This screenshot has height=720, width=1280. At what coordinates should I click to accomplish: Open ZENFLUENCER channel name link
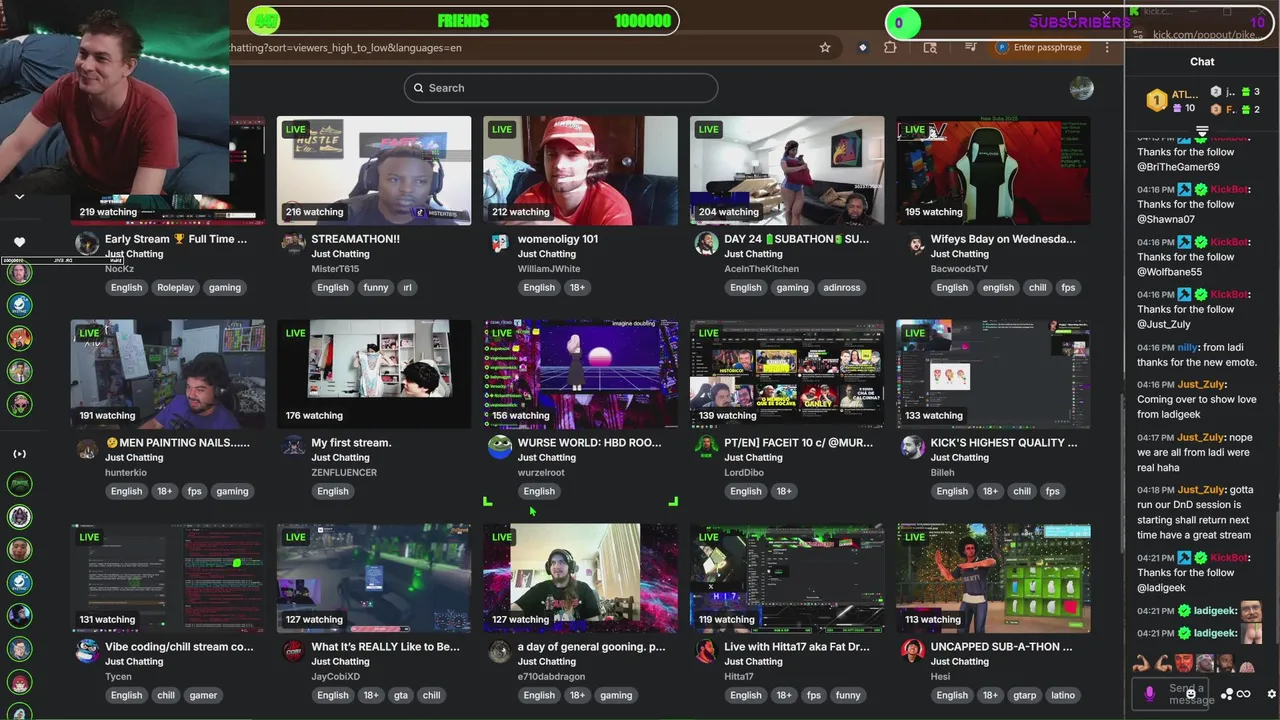pos(344,472)
